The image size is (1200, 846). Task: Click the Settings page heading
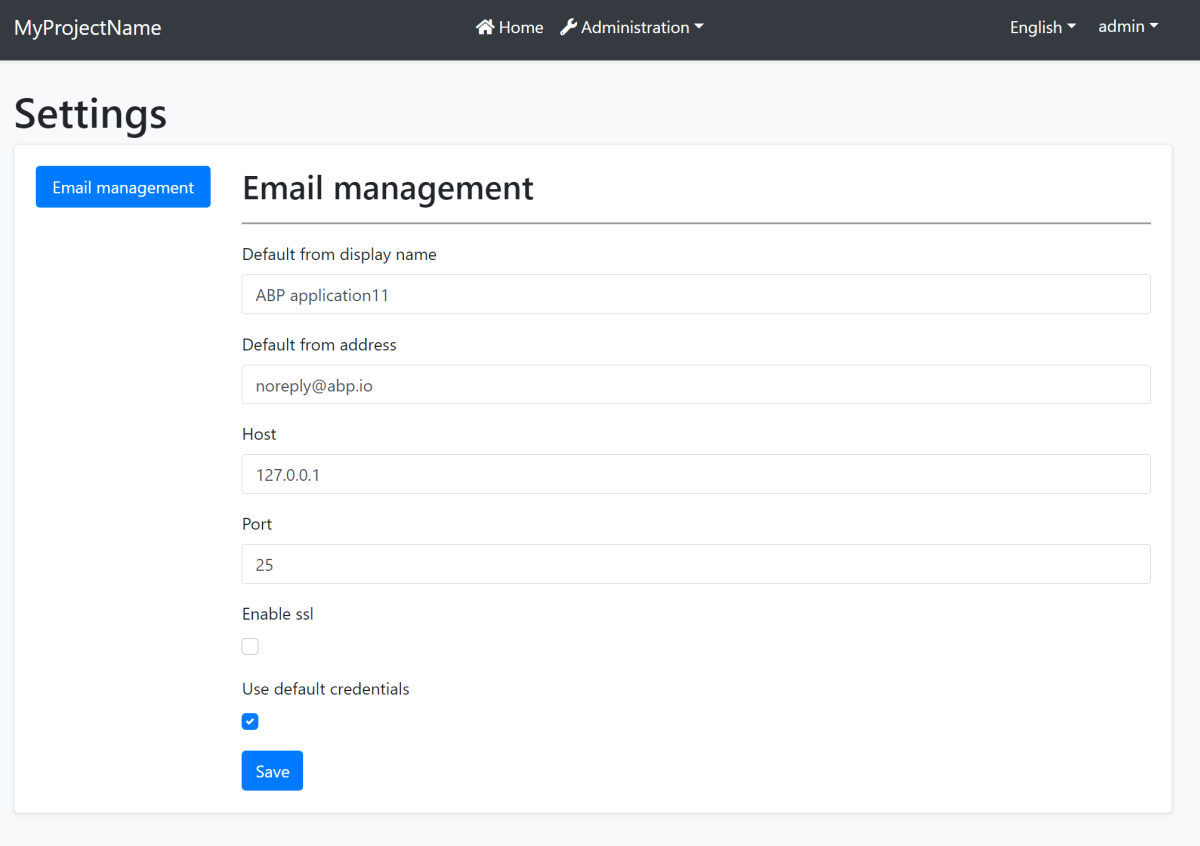(x=90, y=113)
